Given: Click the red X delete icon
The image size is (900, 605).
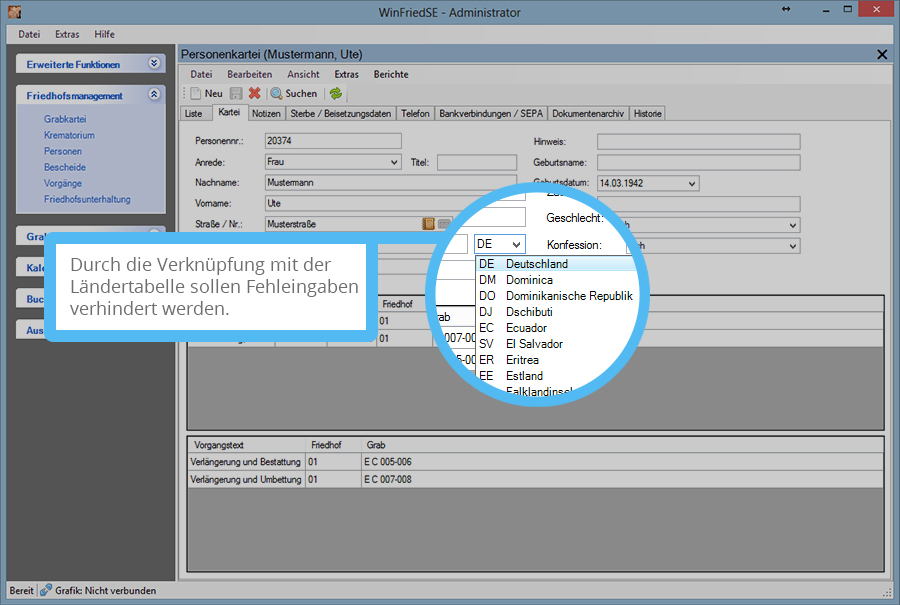Looking at the screenshot, I should tap(254, 93).
